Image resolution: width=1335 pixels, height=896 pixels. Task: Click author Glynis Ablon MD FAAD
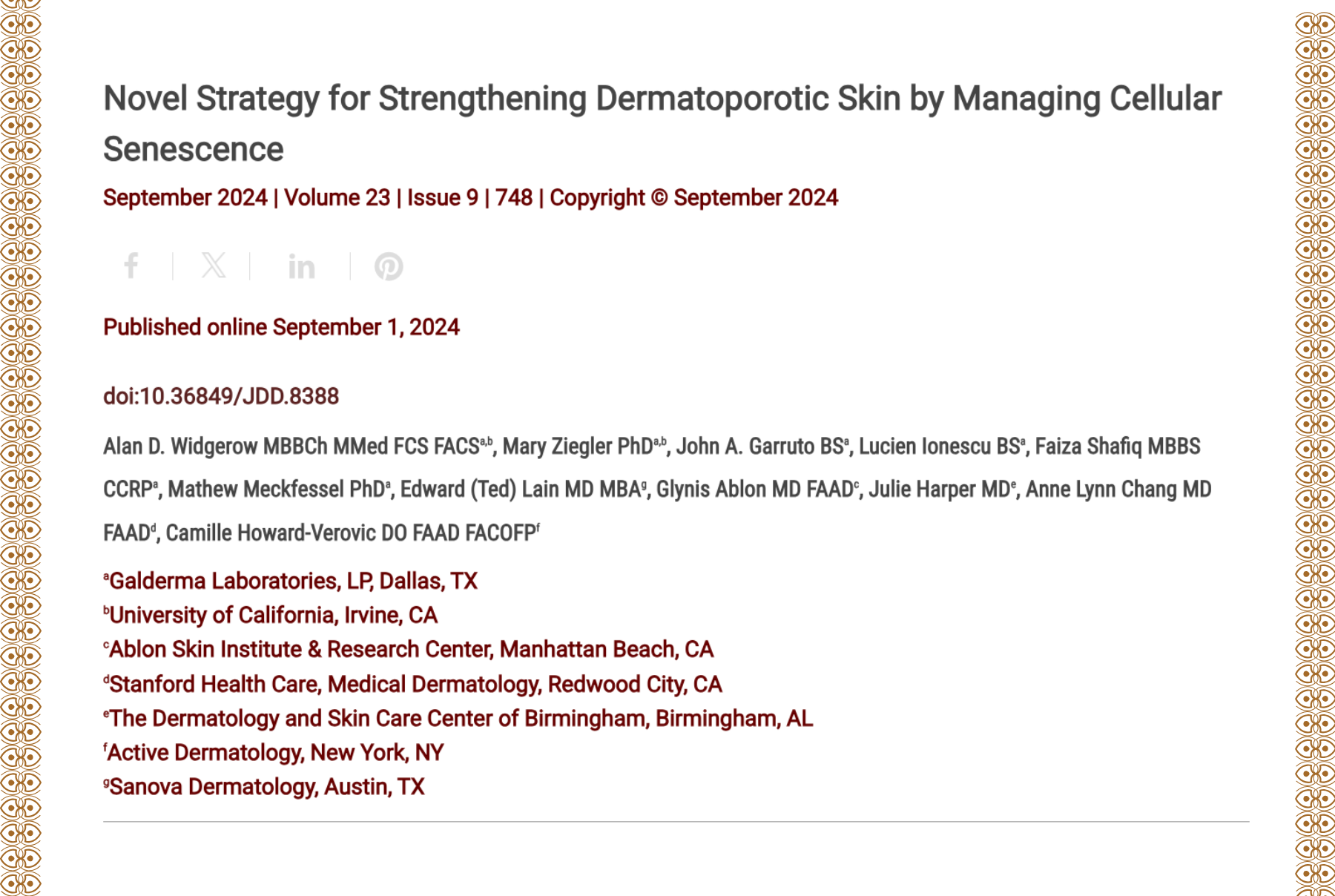click(x=754, y=490)
